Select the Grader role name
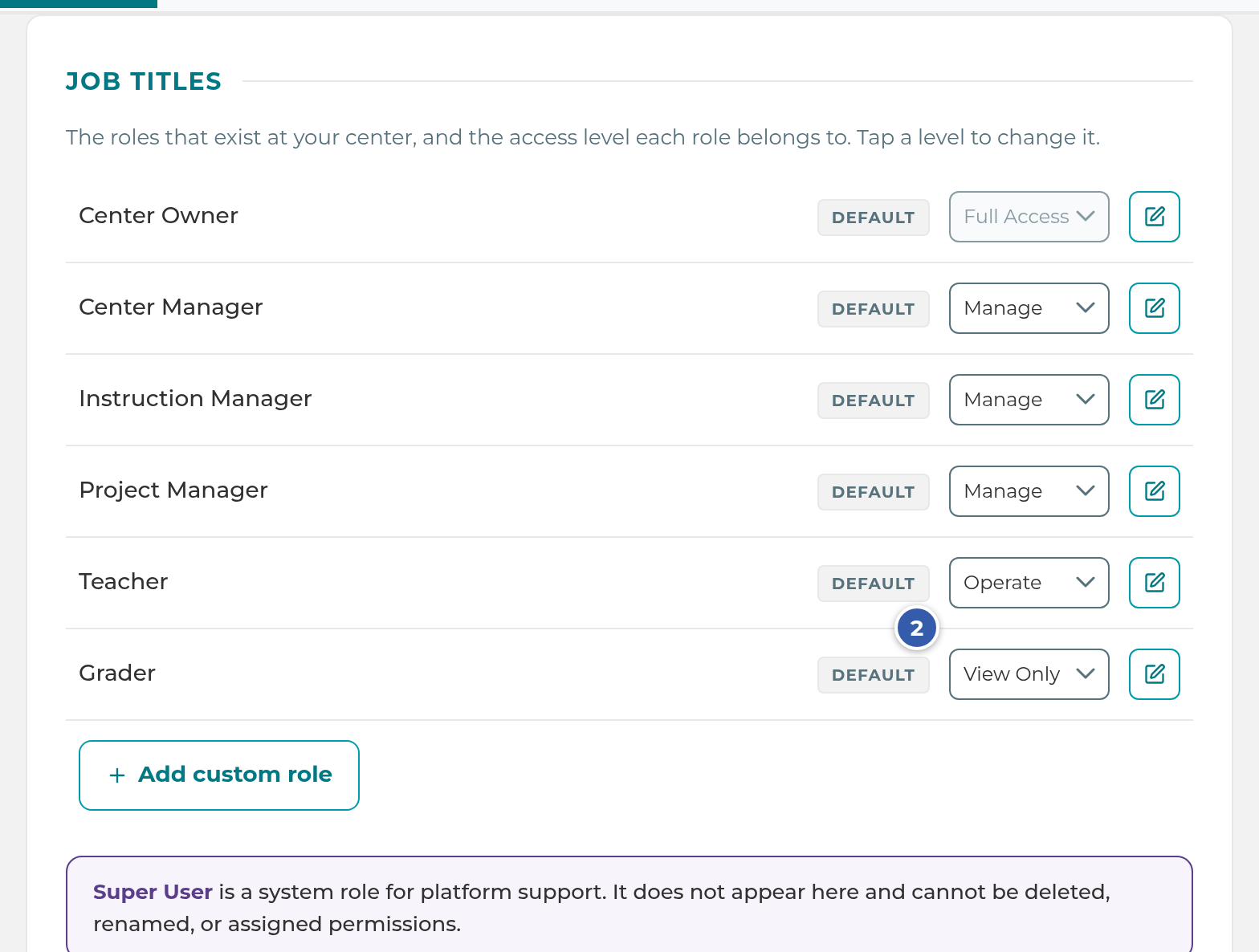1259x952 pixels. point(116,673)
